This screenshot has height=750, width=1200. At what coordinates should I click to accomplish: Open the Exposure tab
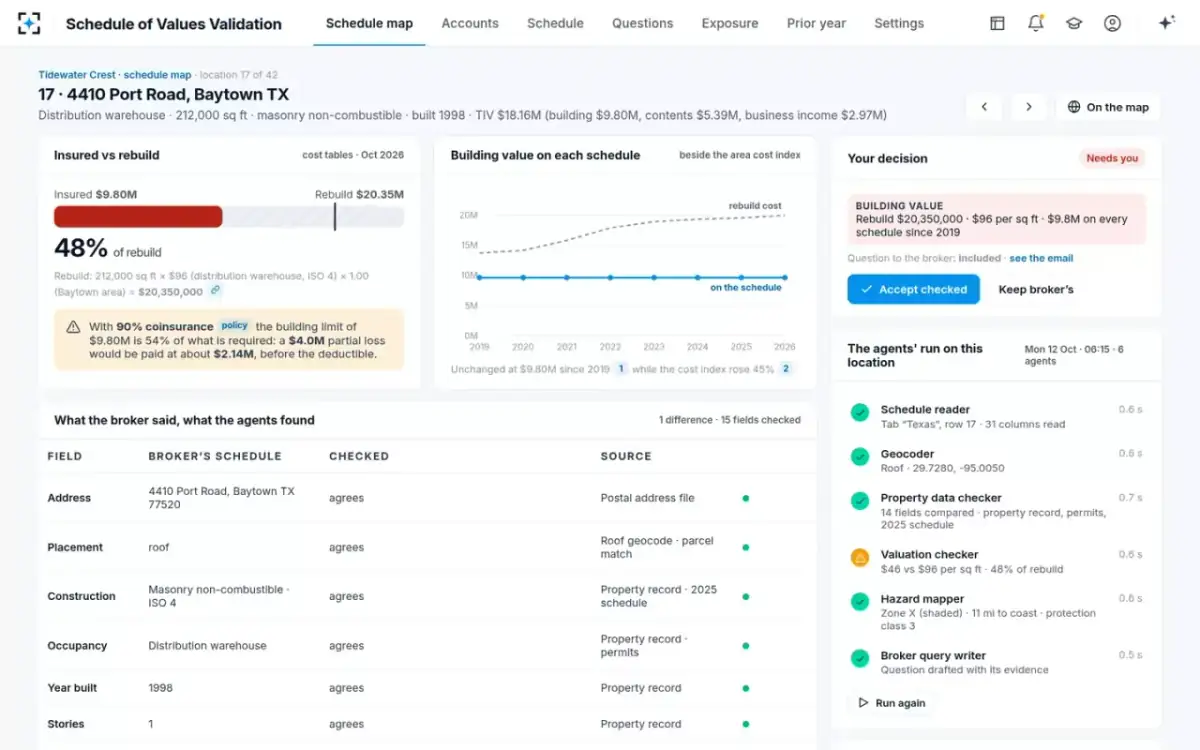coord(730,23)
